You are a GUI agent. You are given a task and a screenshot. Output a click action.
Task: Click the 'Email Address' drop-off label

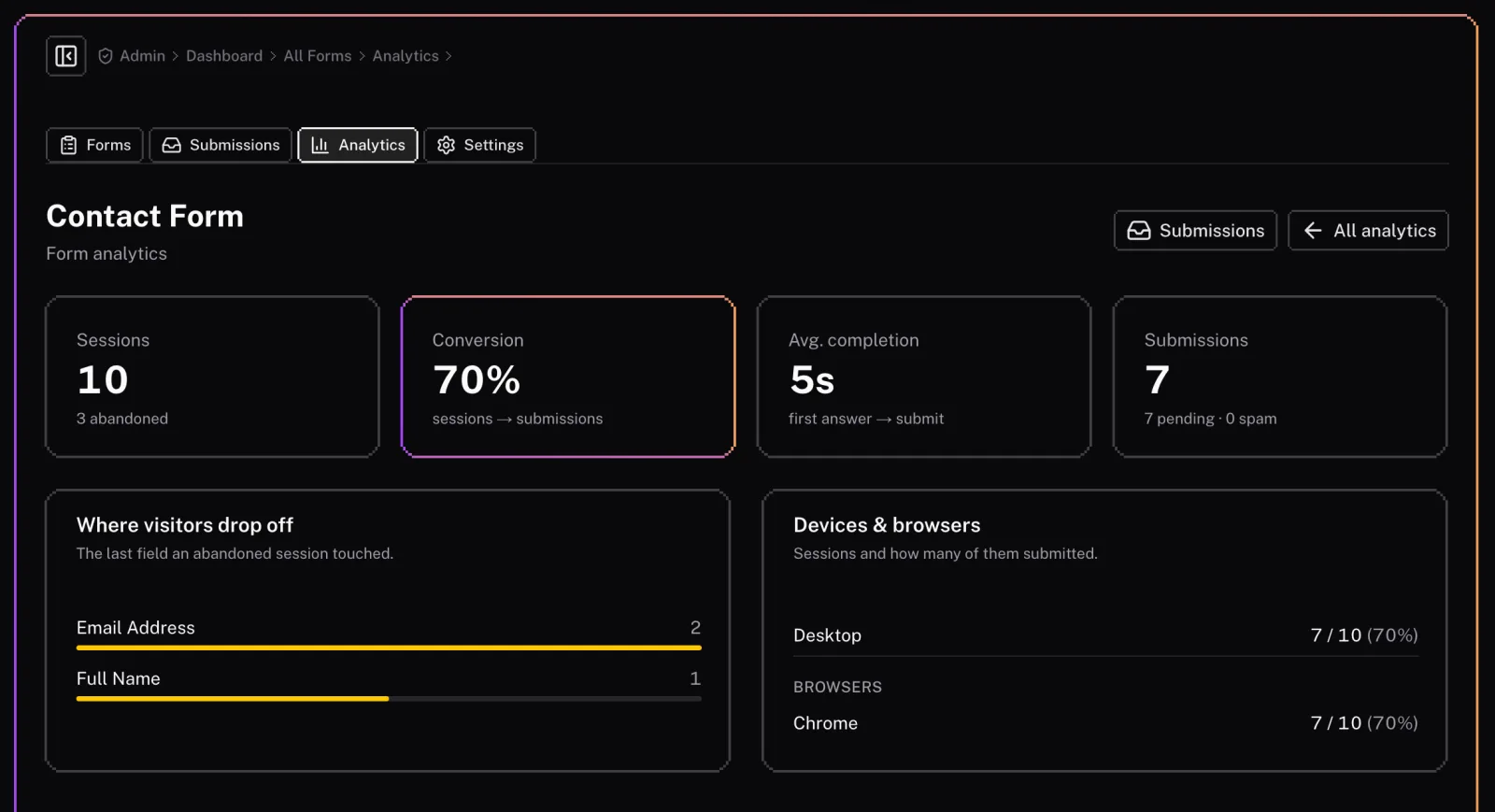coord(135,628)
